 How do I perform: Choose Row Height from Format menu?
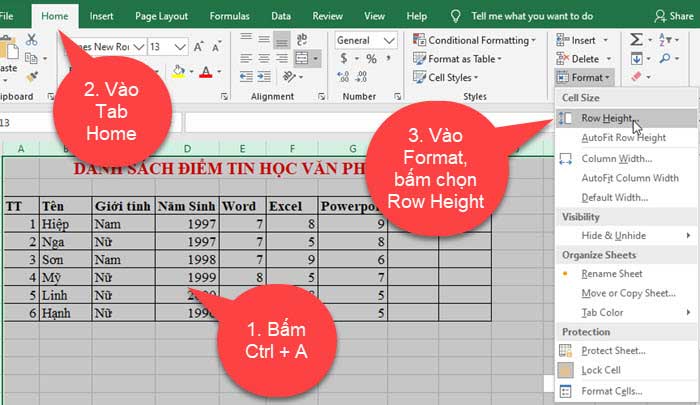607,118
